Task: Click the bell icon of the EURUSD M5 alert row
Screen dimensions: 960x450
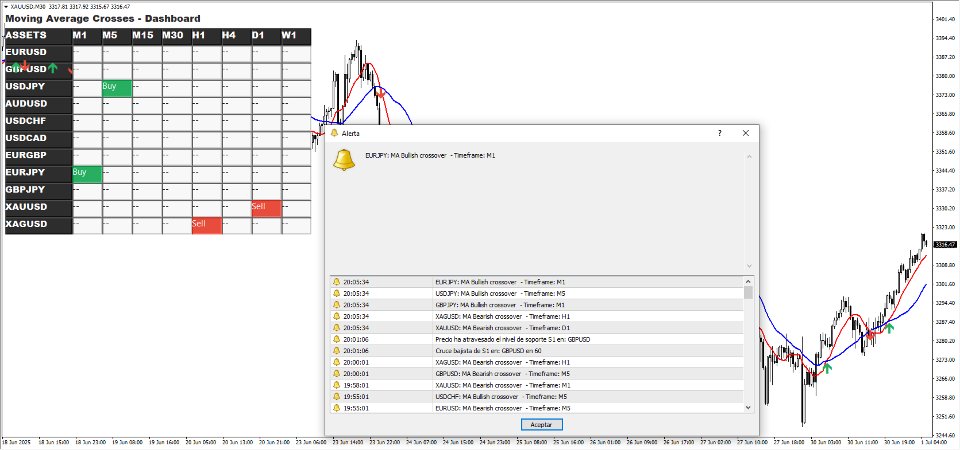Action: (x=336, y=408)
